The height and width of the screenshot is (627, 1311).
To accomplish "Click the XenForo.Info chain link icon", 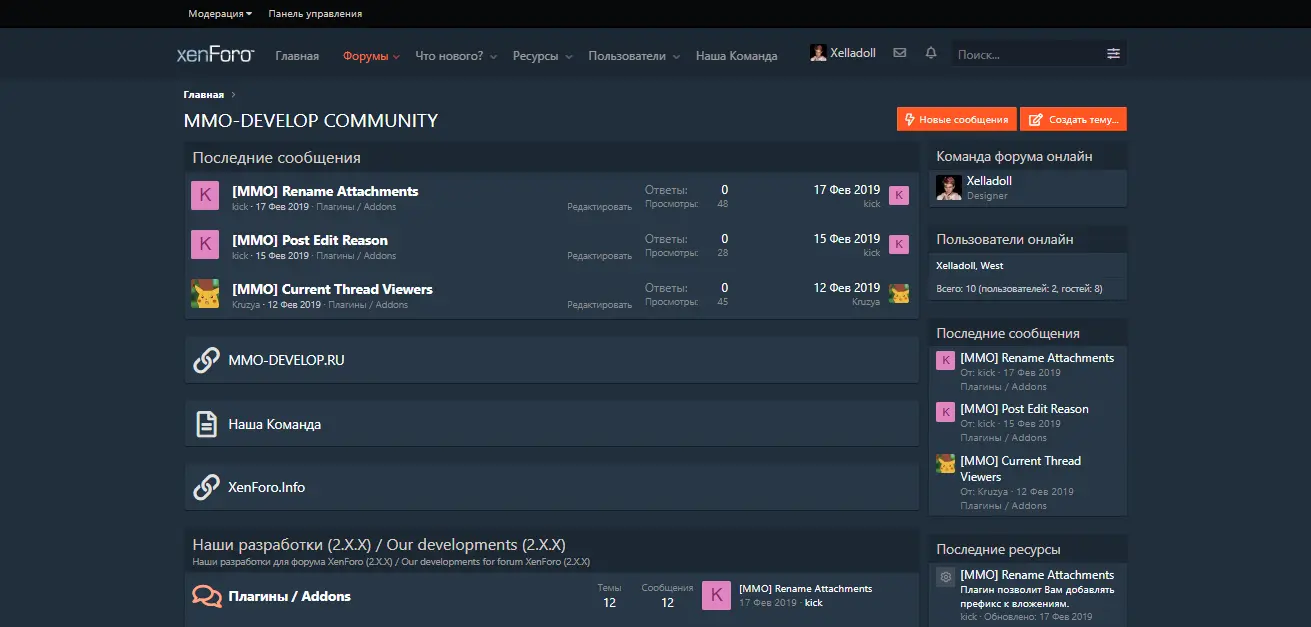I will pos(206,488).
